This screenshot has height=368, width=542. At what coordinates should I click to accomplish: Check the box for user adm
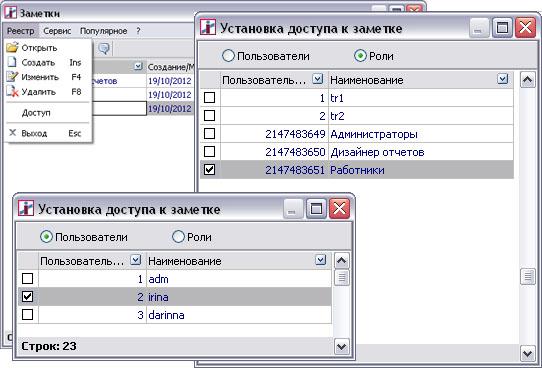(x=28, y=279)
